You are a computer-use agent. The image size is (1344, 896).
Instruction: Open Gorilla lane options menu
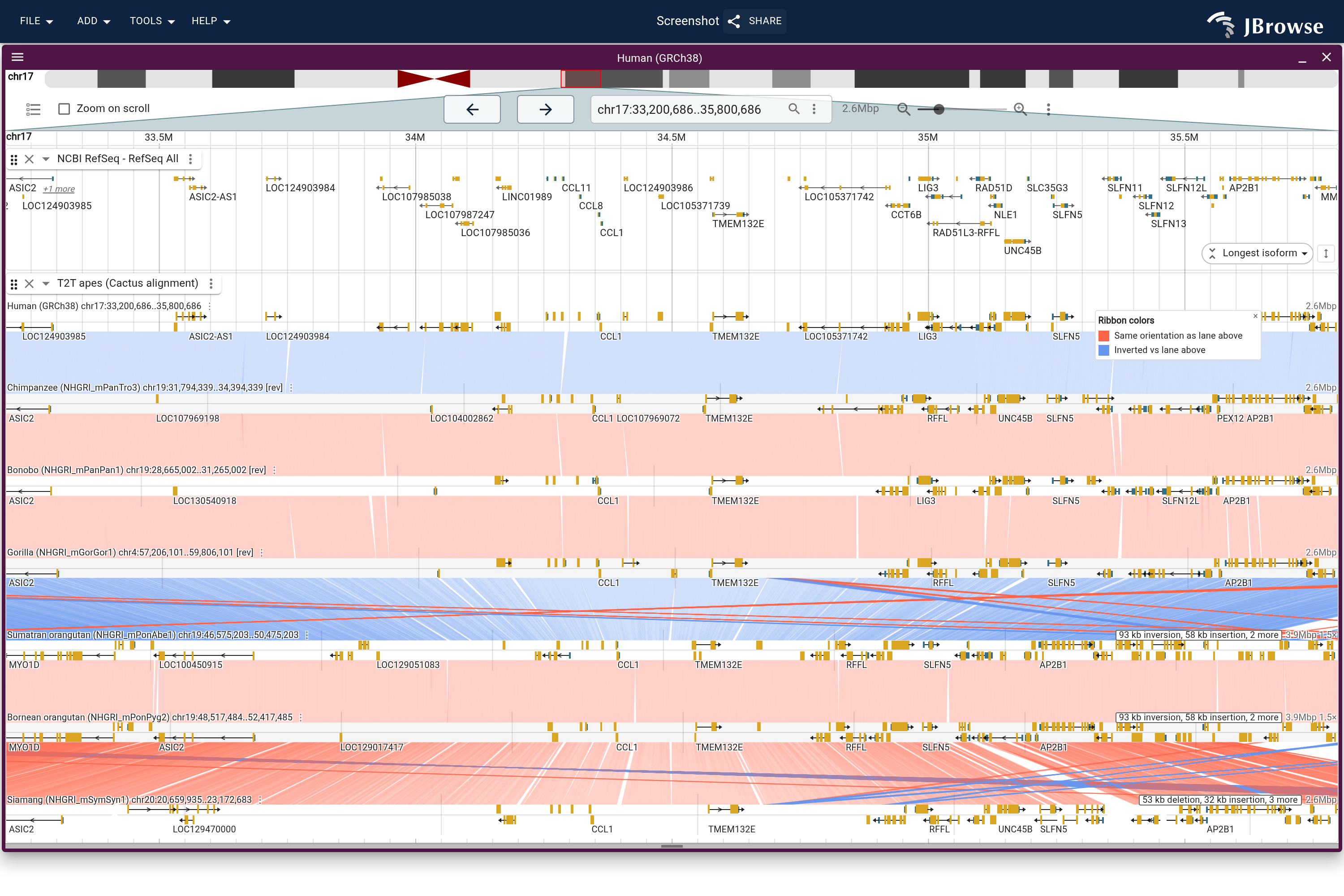262,552
